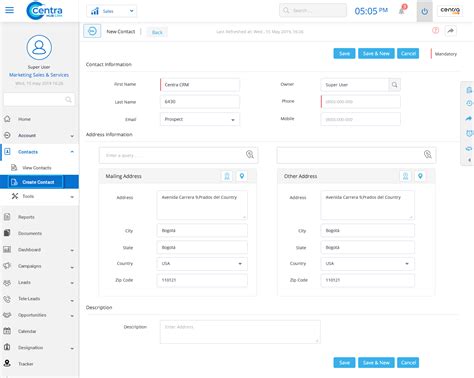This screenshot has width=474, height=378.
Task: Click the Marketing Sales & Services link
Action: click(x=39, y=75)
